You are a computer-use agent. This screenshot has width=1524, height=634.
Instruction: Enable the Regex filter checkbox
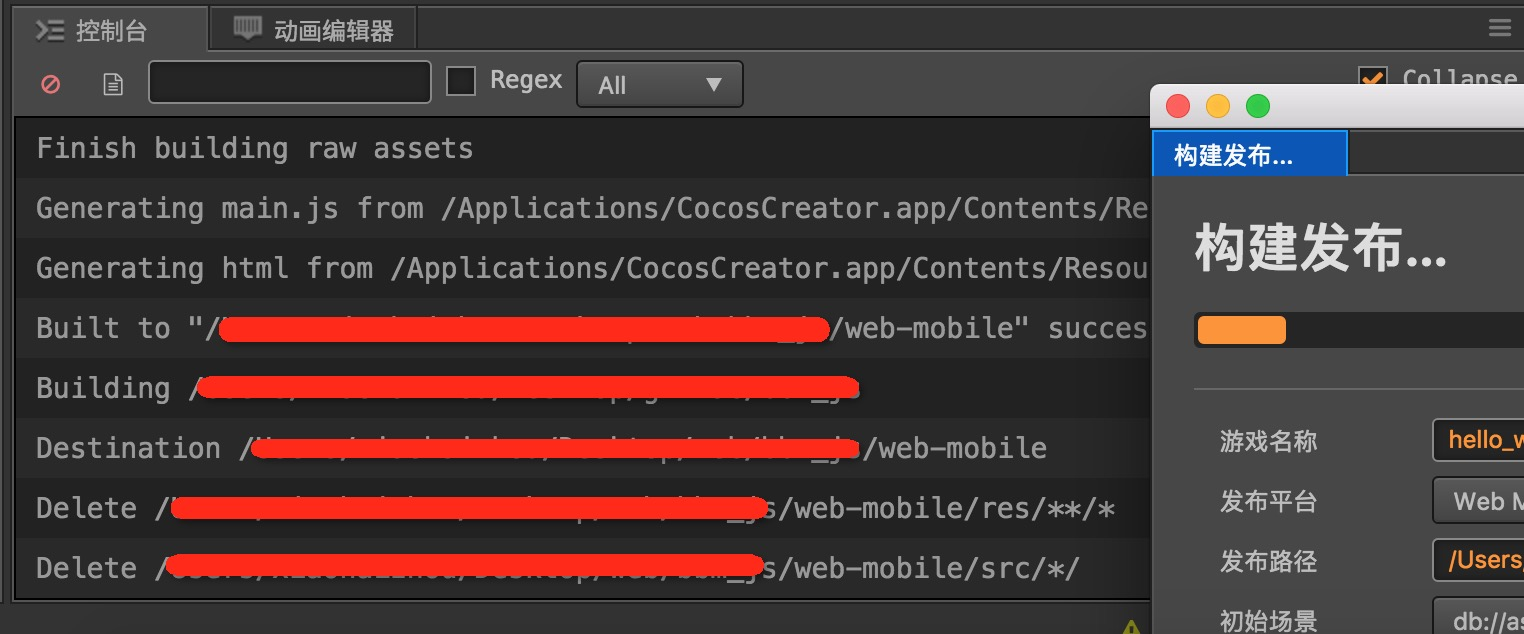[x=460, y=81]
